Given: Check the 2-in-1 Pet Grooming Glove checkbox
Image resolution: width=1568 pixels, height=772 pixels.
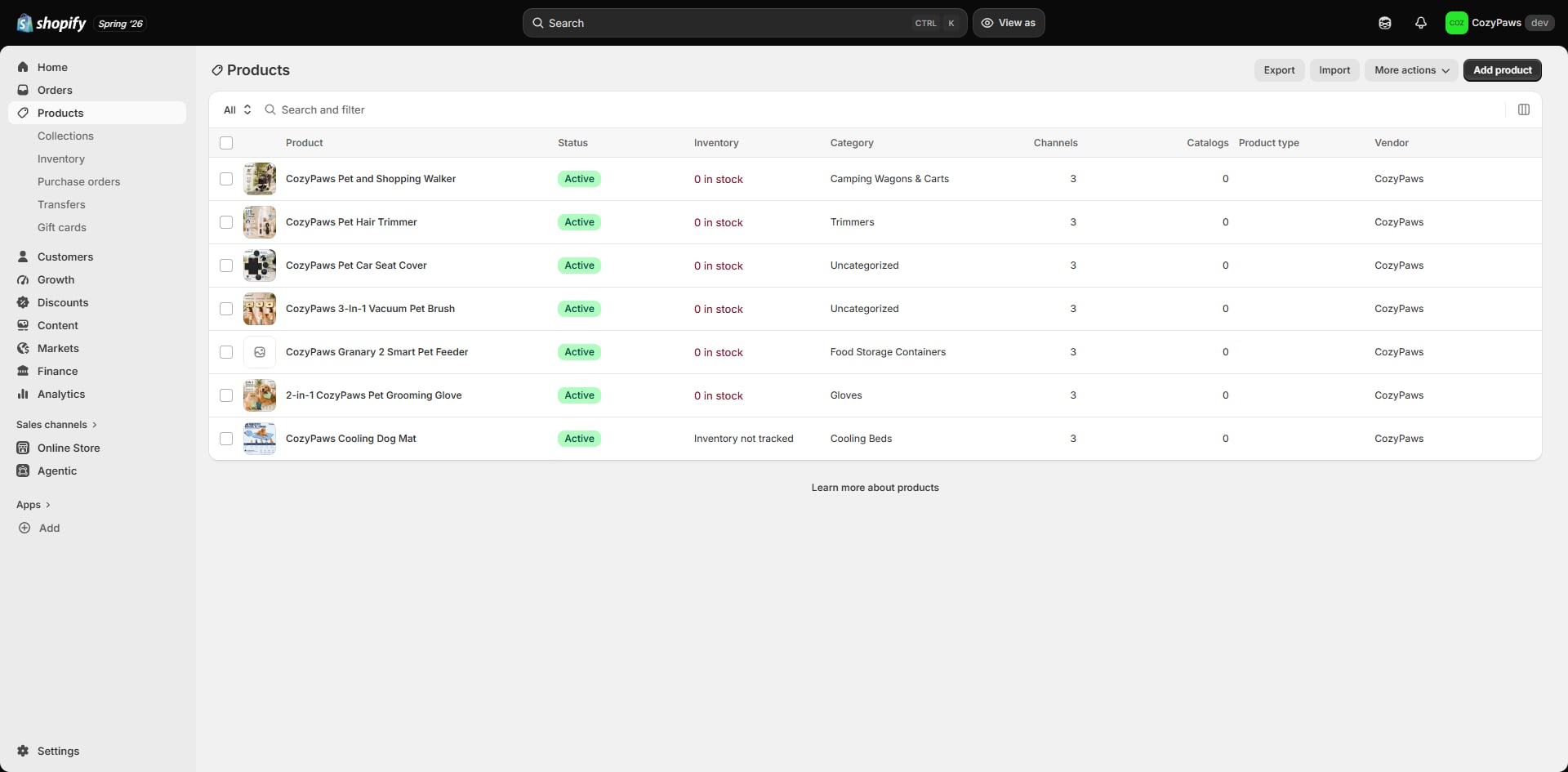Looking at the screenshot, I should tap(226, 395).
